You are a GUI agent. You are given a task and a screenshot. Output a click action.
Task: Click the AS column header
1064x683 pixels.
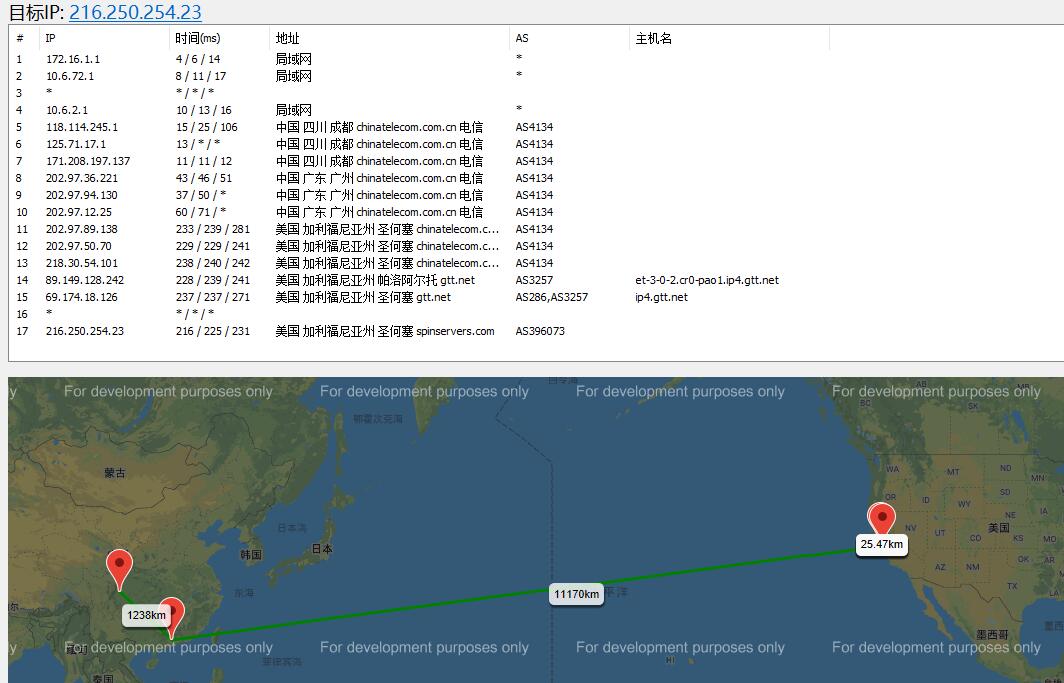(x=522, y=38)
